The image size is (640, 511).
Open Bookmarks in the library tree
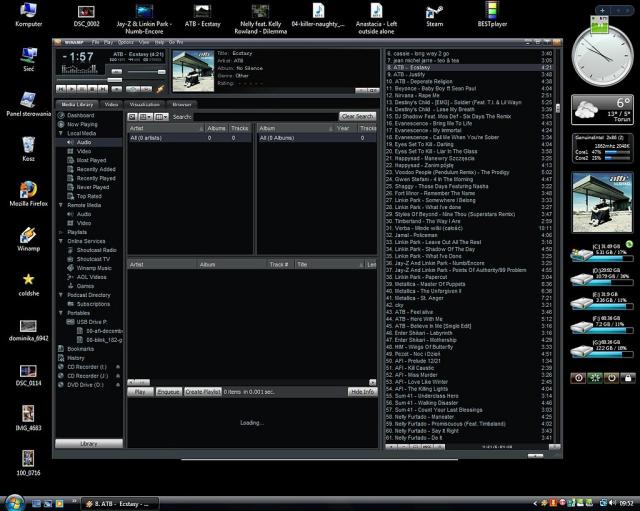[80, 349]
